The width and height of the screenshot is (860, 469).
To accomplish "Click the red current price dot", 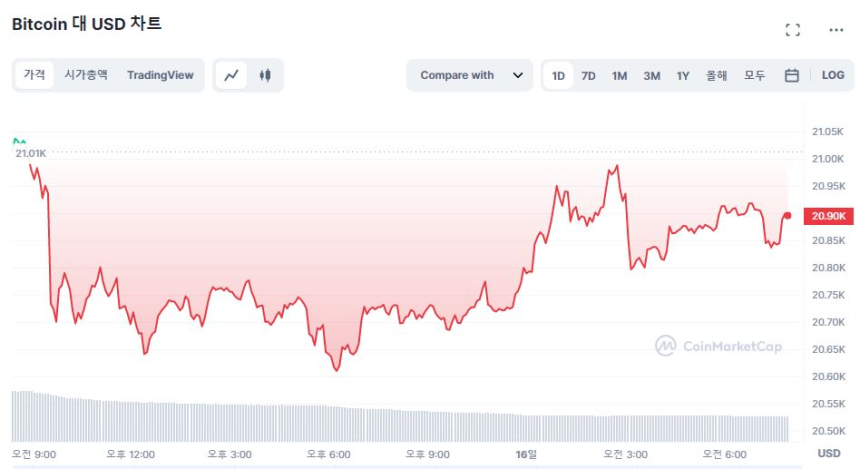I will tap(788, 215).
